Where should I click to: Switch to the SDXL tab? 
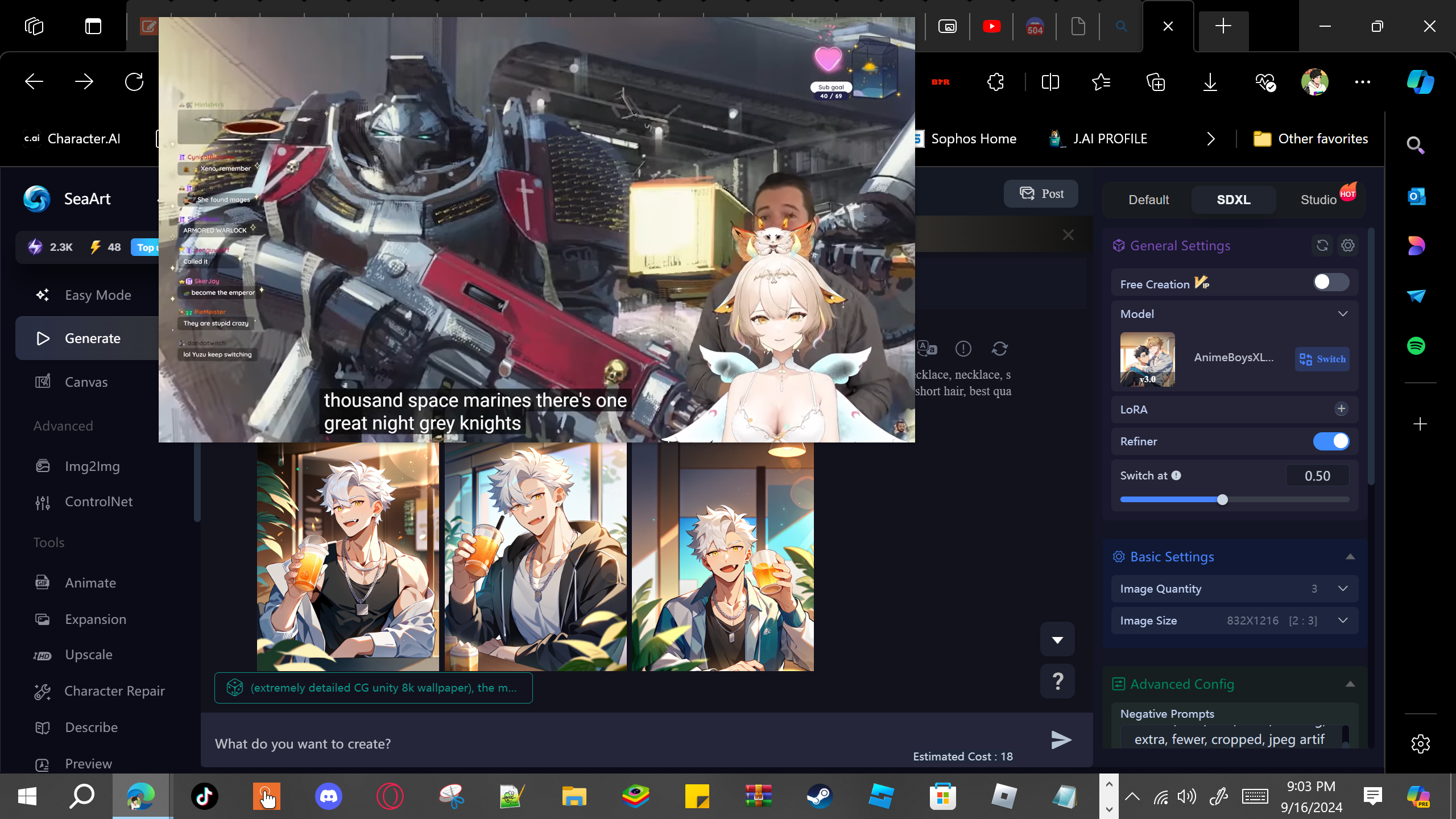1234,200
